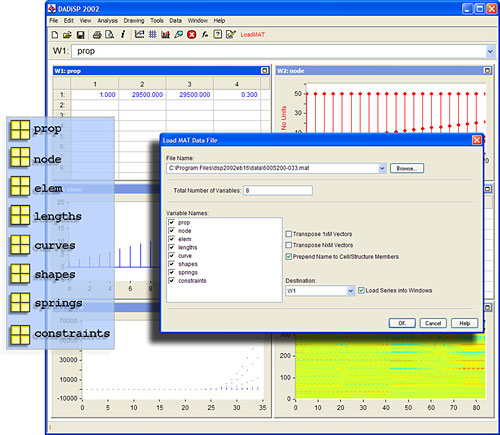
Task: Select 29500.000 cell in column 2
Action: coord(142,95)
